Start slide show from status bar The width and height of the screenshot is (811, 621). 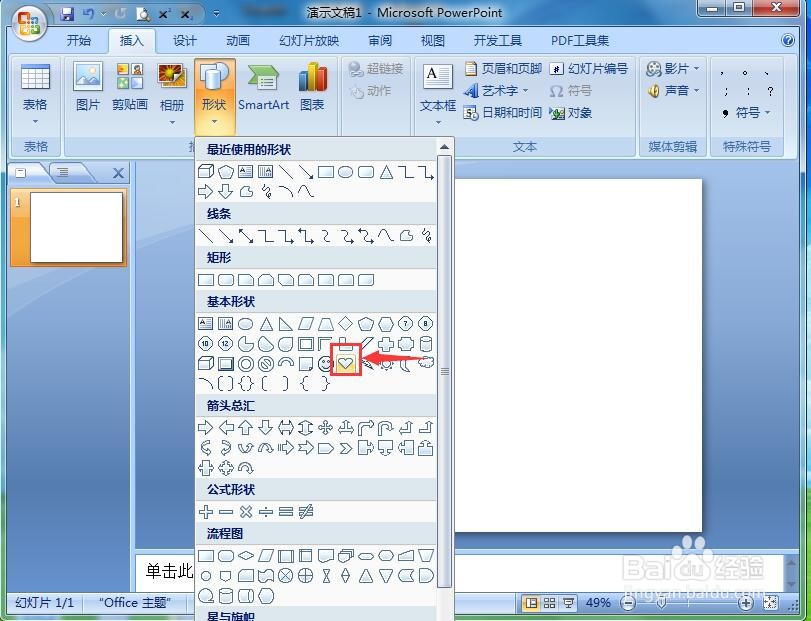[568, 603]
